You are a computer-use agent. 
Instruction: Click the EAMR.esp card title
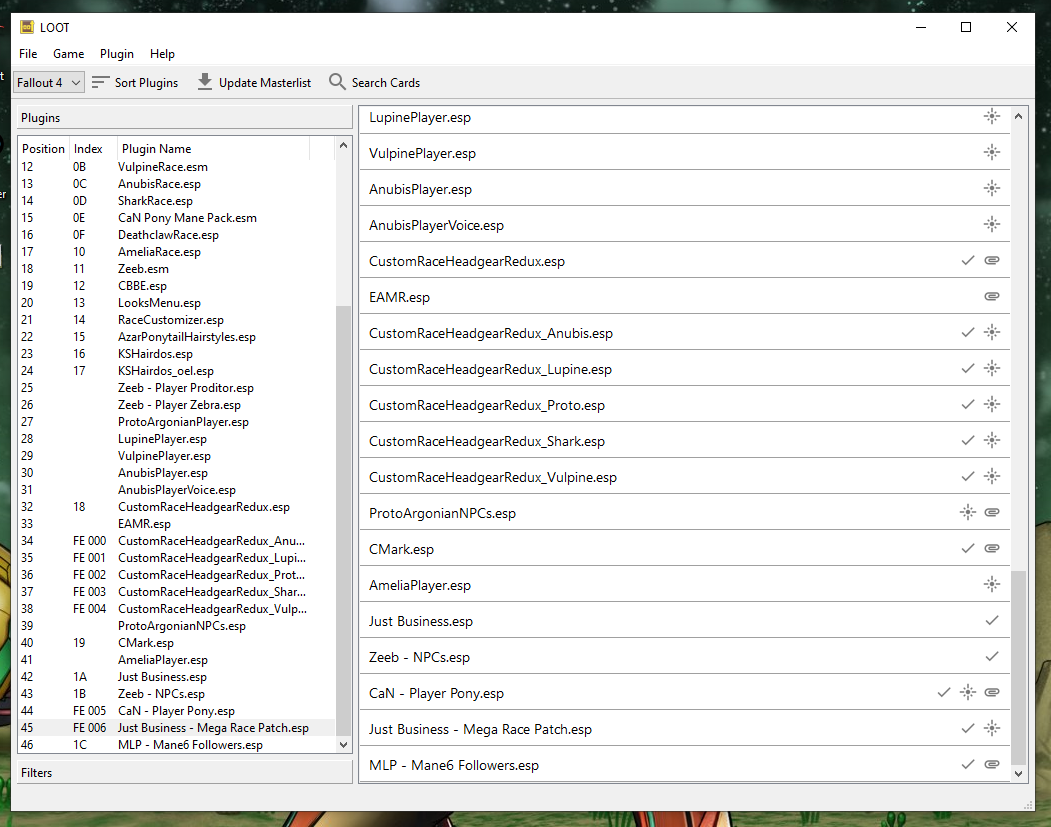399,297
